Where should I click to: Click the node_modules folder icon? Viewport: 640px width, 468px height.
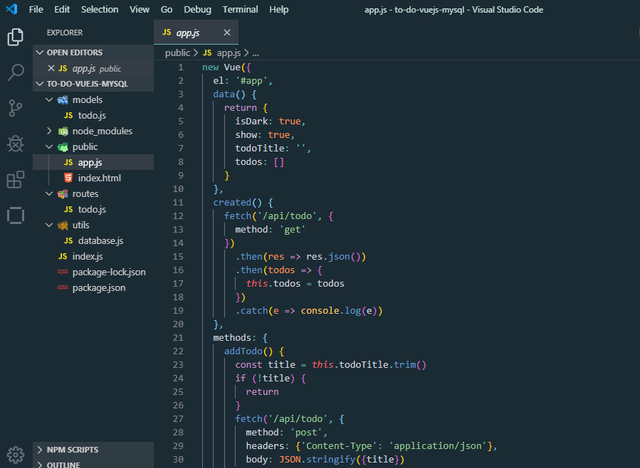pyautogui.click(x=63, y=131)
